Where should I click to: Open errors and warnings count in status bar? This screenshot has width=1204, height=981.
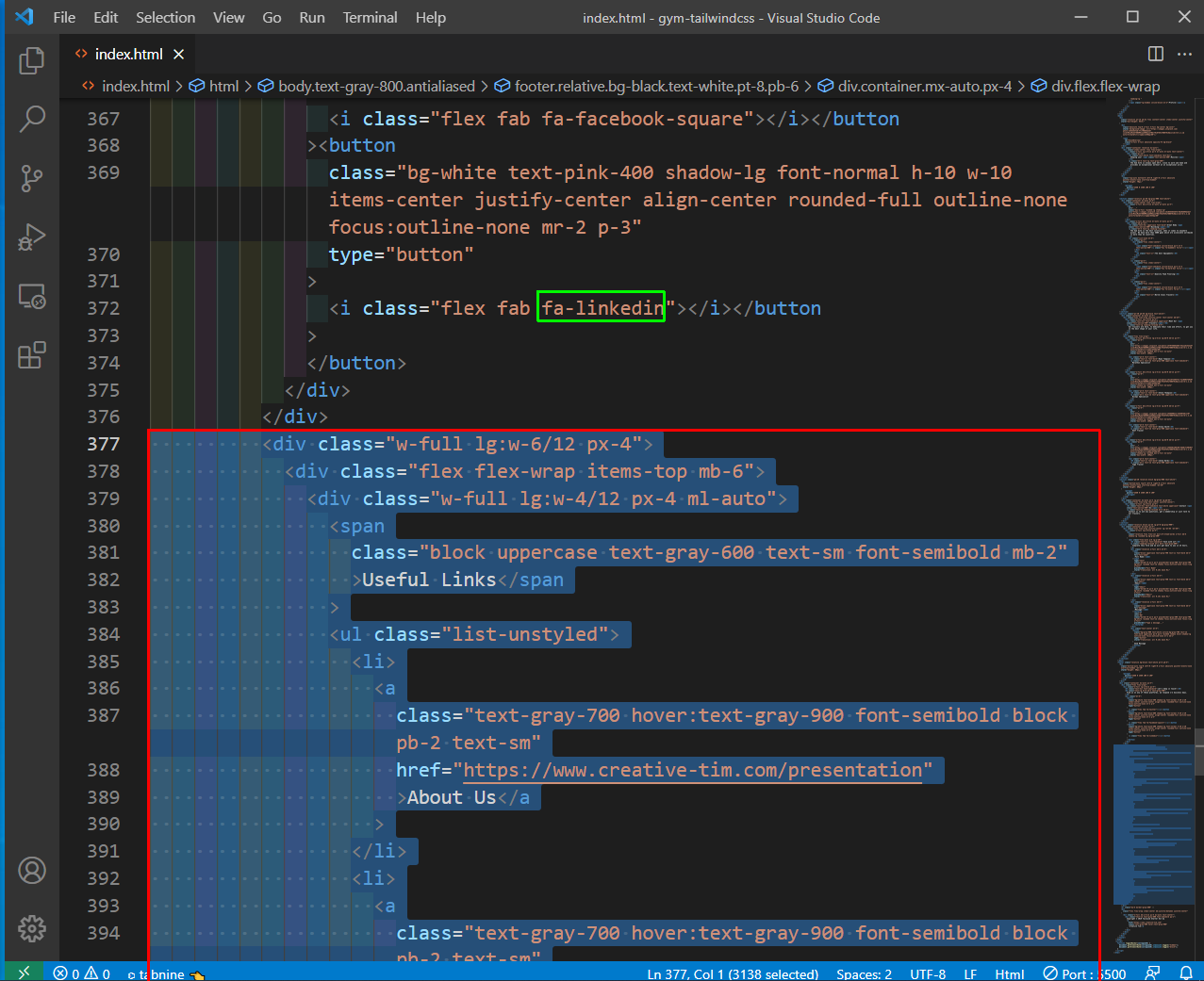point(82,973)
